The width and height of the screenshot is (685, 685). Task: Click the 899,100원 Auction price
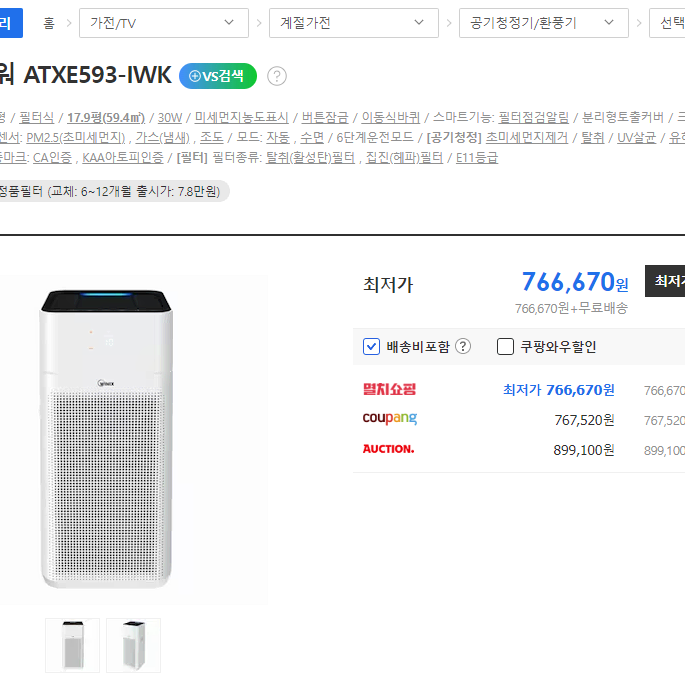point(584,450)
